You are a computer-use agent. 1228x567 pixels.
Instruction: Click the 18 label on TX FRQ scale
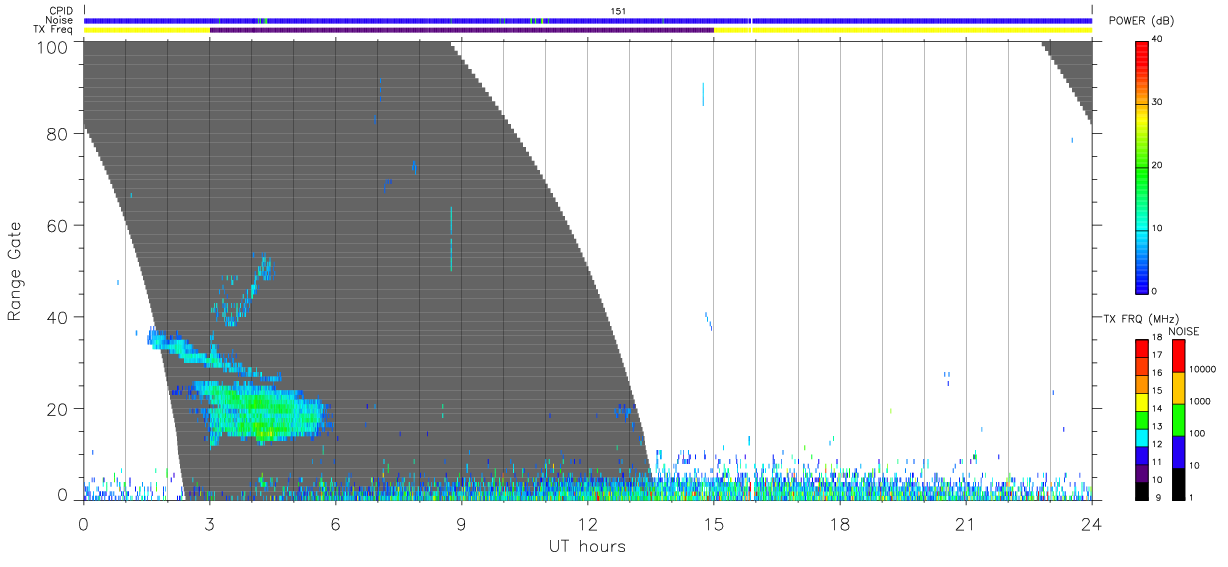pos(1158,340)
